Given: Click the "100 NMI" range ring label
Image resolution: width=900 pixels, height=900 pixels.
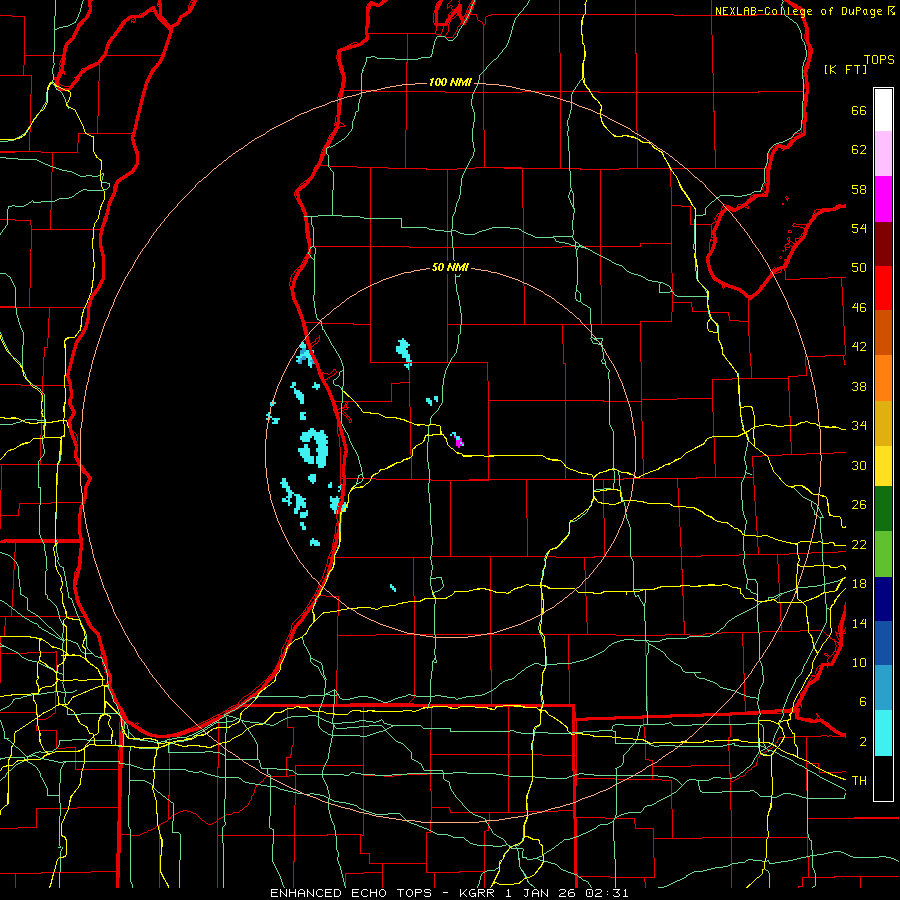Looking at the screenshot, I should pos(450,82).
